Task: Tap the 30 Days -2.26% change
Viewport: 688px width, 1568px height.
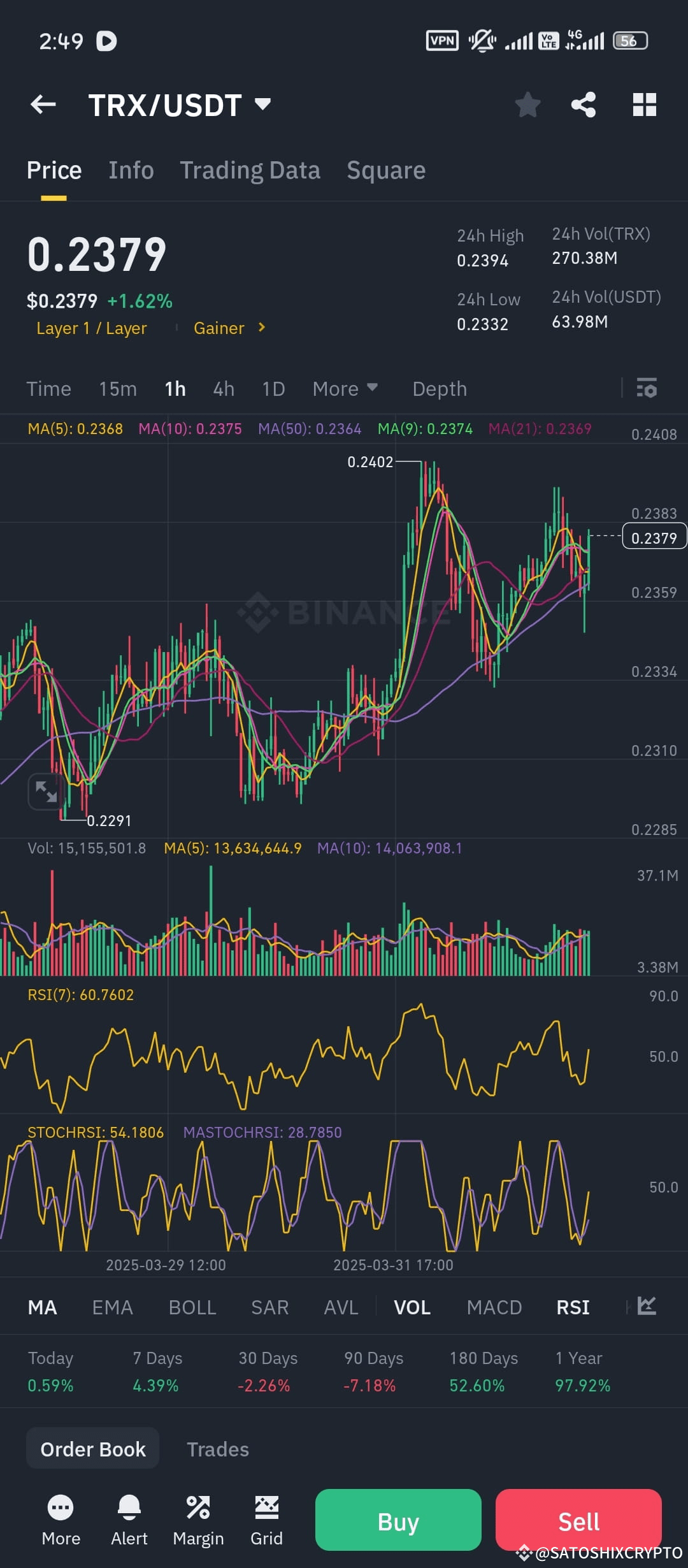Action: (x=268, y=1371)
